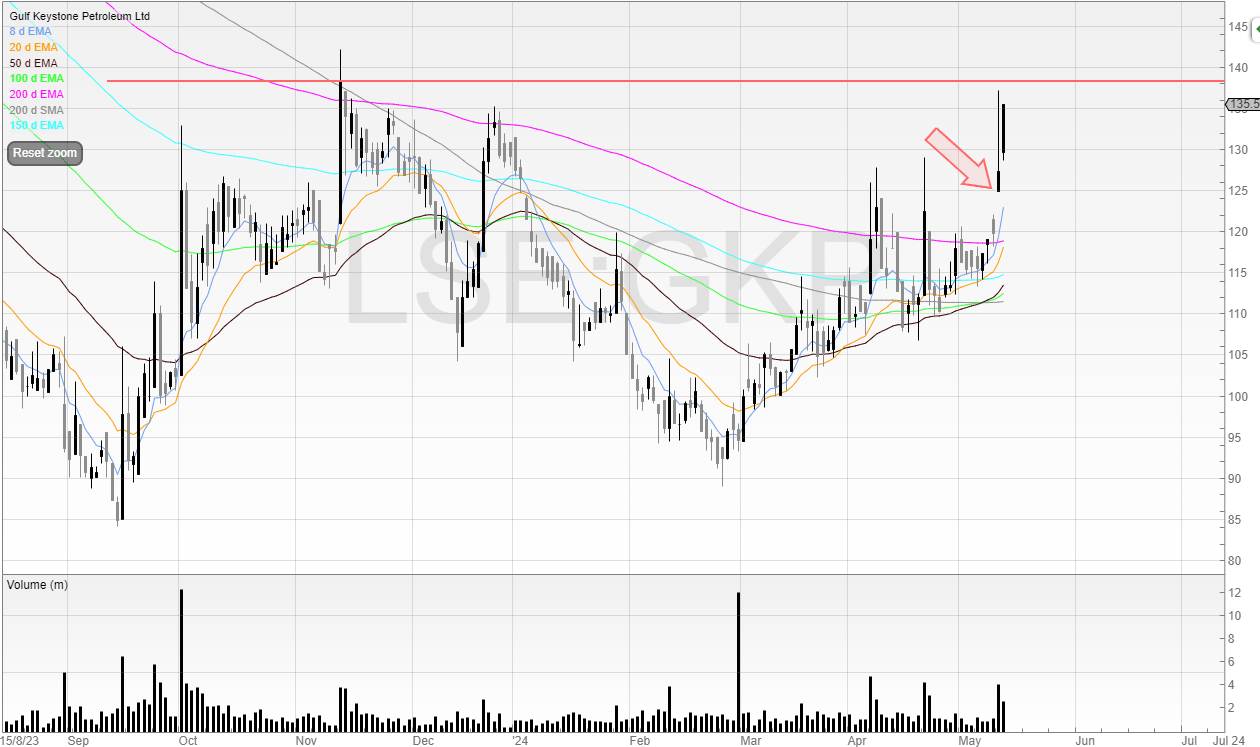Click the 135.5 current price label
The height and width of the screenshot is (747, 1260).
click(x=1242, y=104)
